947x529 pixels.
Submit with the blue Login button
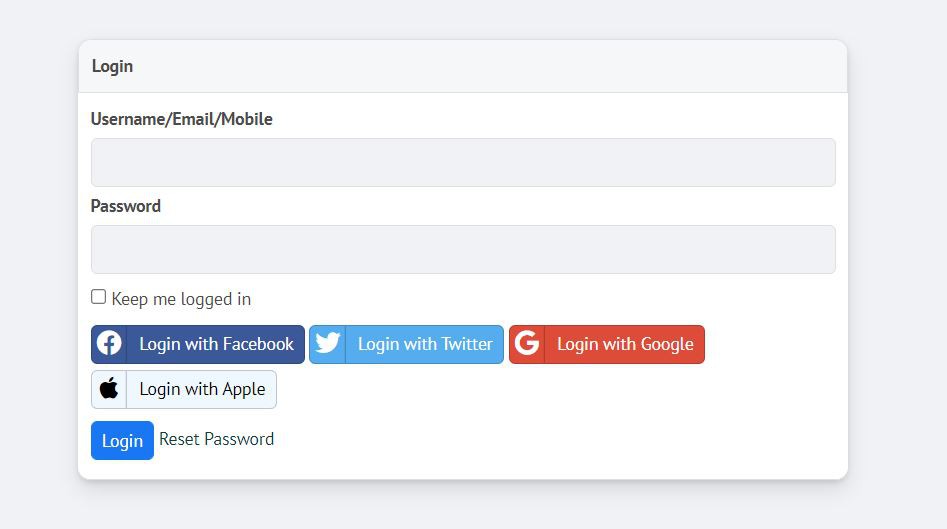coord(123,440)
